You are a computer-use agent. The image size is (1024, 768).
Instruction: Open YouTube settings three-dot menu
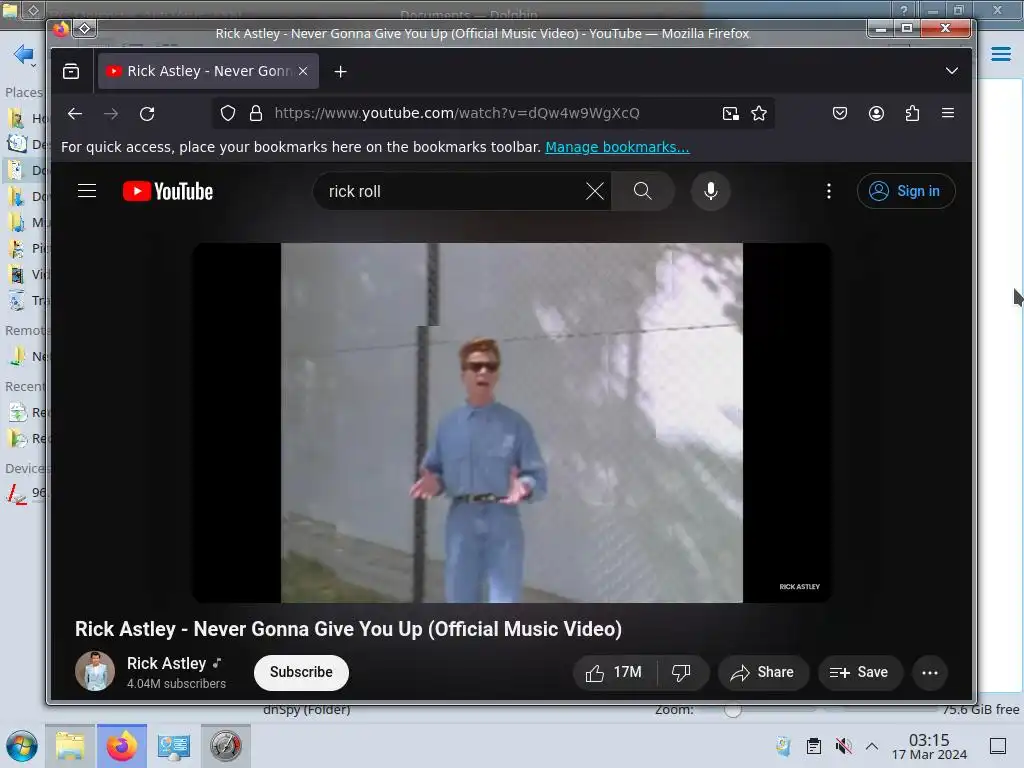[x=829, y=191]
